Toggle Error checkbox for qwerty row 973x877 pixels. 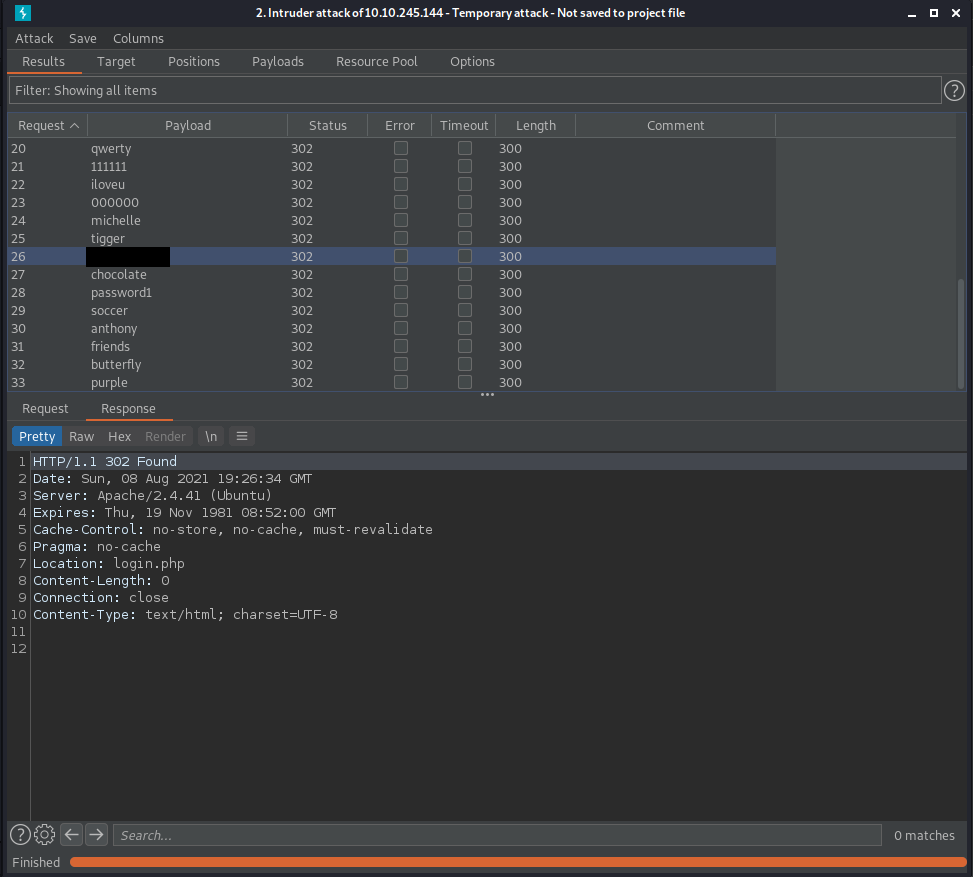point(401,149)
